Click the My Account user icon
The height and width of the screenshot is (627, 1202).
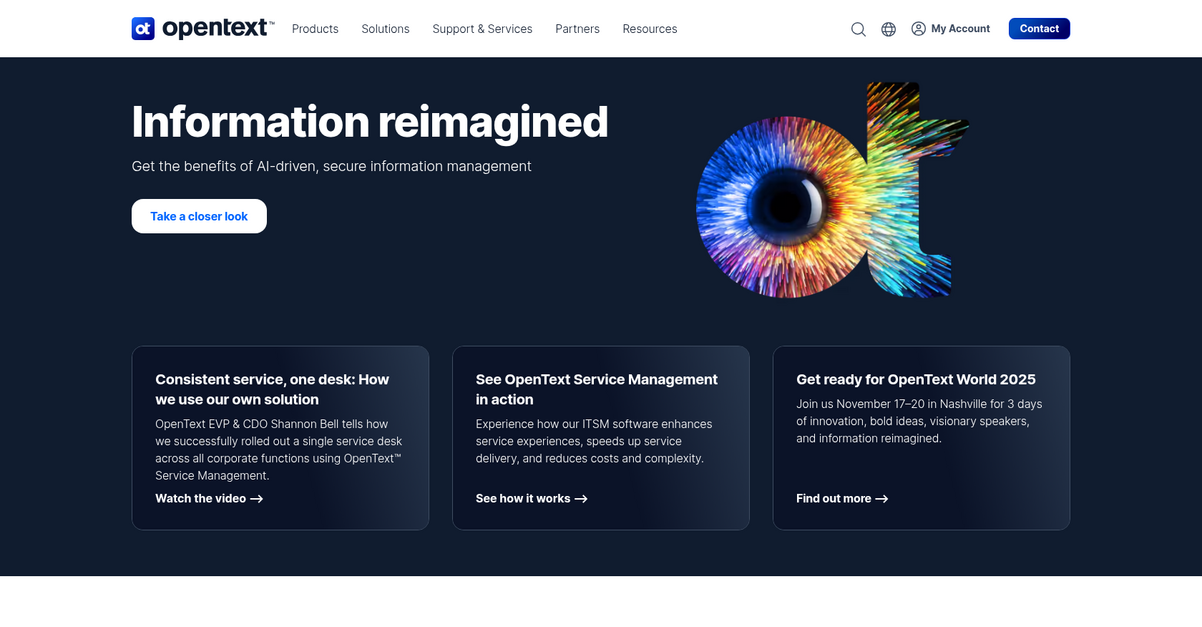pos(918,29)
